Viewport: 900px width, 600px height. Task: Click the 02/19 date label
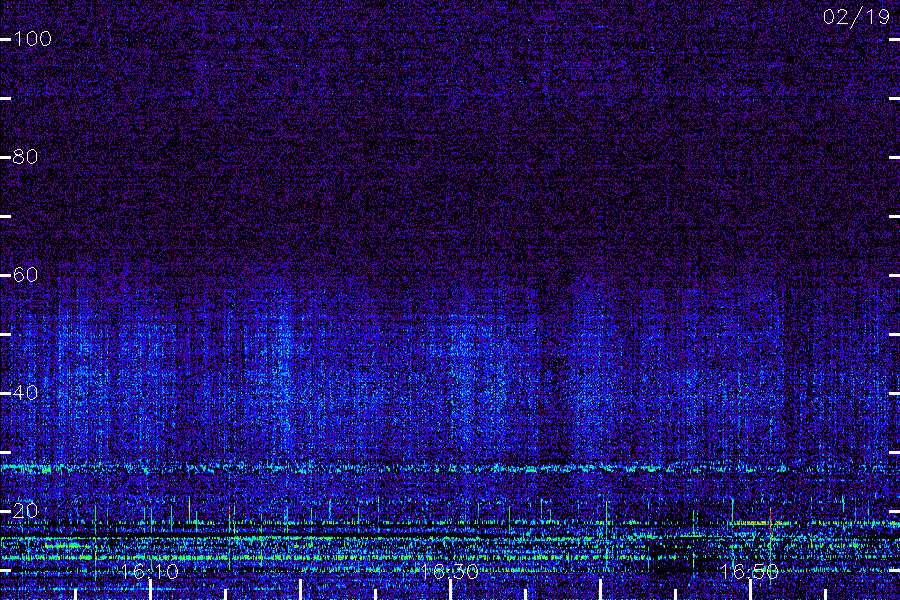click(856, 17)
